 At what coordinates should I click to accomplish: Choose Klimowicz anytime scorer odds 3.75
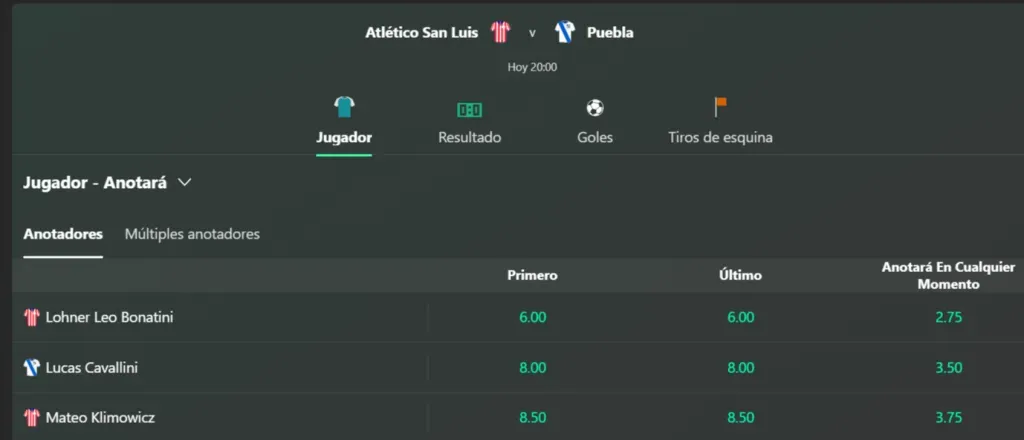[x=948, y=418]
